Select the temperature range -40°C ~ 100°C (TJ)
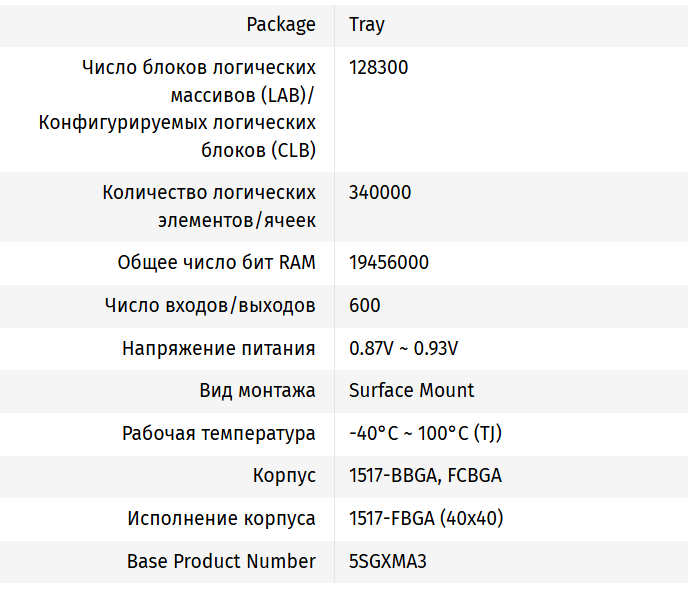The image size is (688, 595). [425, 433]
